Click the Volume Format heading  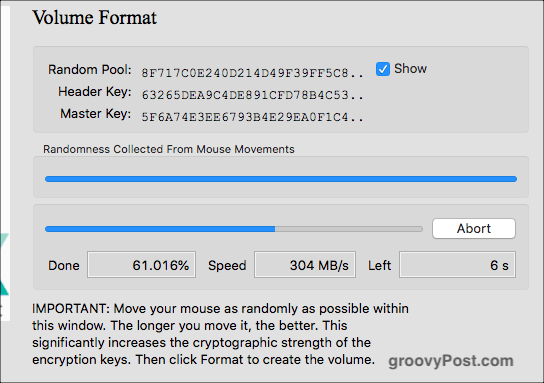(94, 17)
